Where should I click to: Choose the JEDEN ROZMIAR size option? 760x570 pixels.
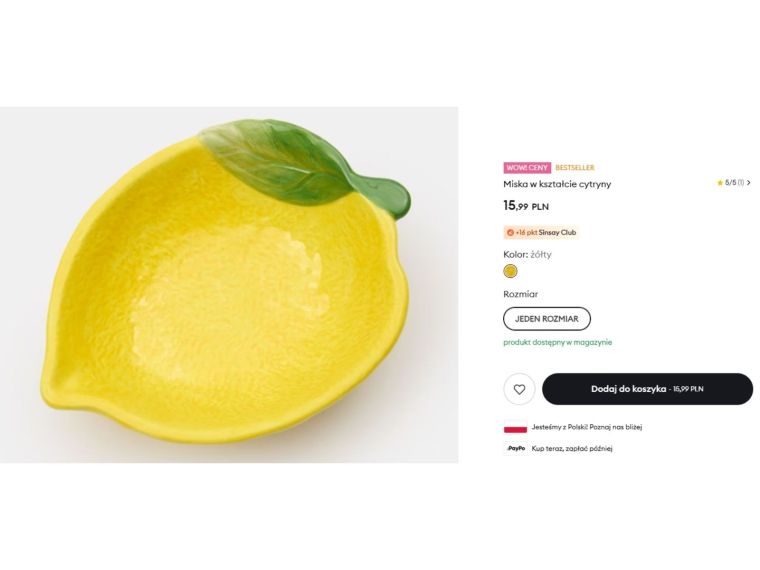(x=547, y=319)
